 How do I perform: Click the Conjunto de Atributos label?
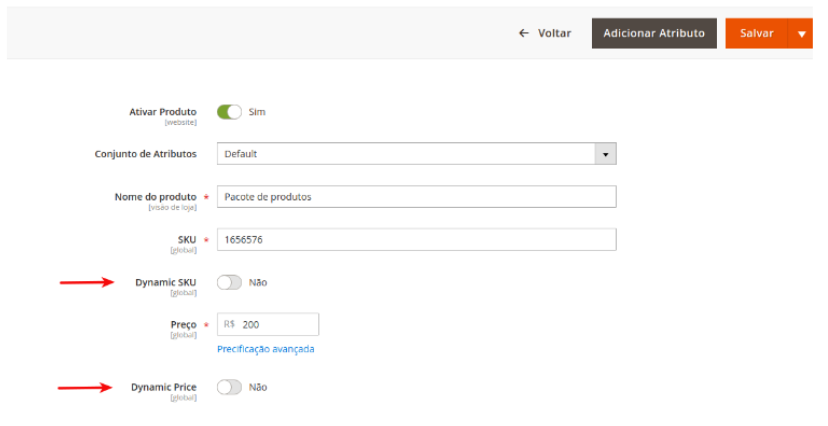tap(146, 154)
